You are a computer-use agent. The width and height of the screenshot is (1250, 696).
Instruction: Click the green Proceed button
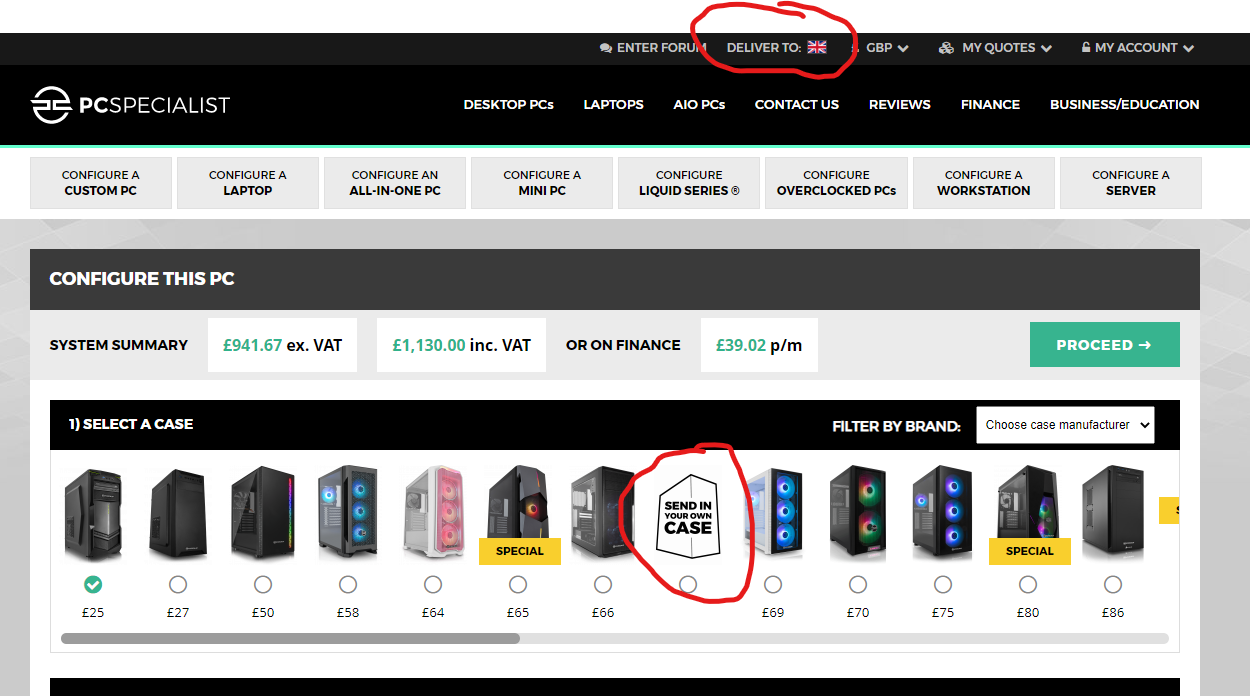coord(1105,345)
